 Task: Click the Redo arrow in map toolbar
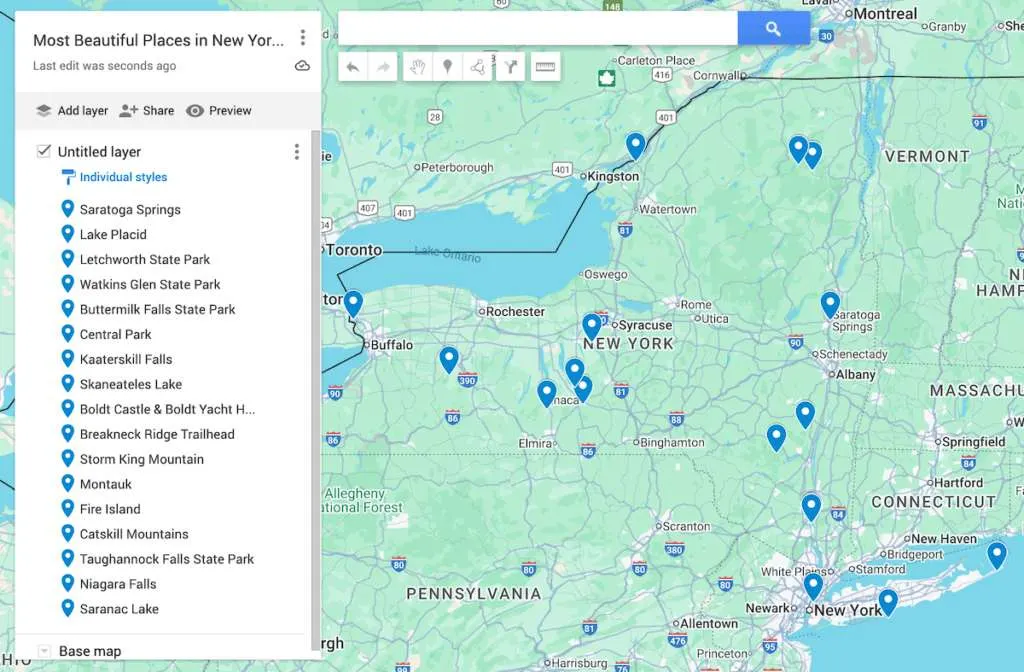(x=383, y=67)
